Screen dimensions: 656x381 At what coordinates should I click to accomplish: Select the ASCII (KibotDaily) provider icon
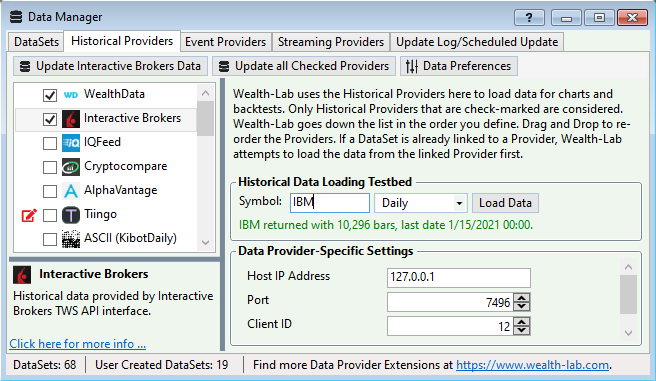tap(71, 239)
